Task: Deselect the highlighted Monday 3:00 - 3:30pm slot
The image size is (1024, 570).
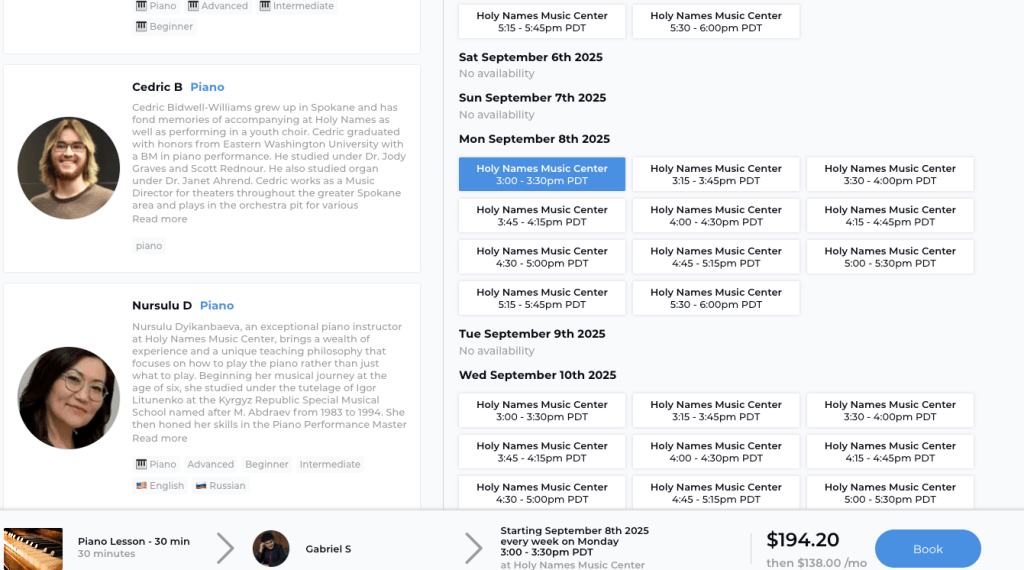Action: coord(542,175)
